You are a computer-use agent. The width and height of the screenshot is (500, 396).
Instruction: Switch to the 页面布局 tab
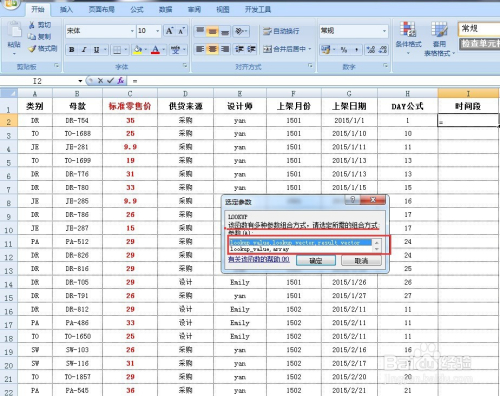101,10
